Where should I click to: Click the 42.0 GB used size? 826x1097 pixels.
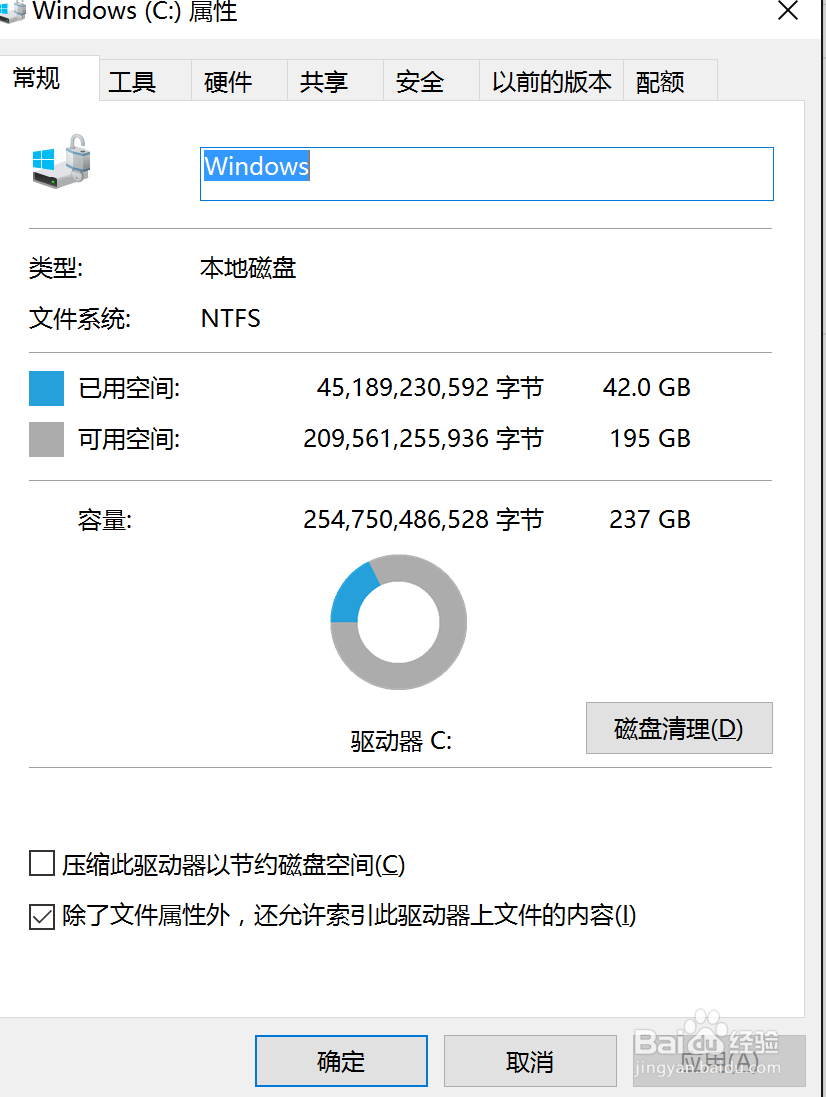click(x=647, y=388)
